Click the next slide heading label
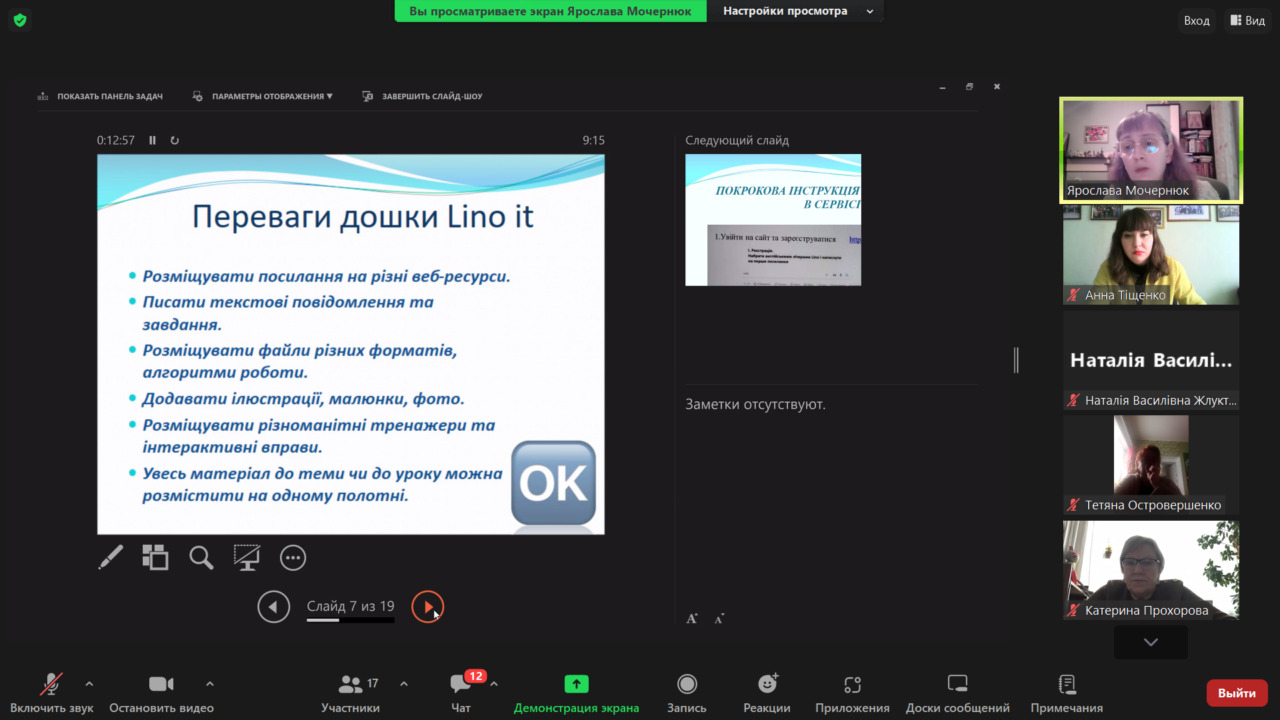 [737, 140]
